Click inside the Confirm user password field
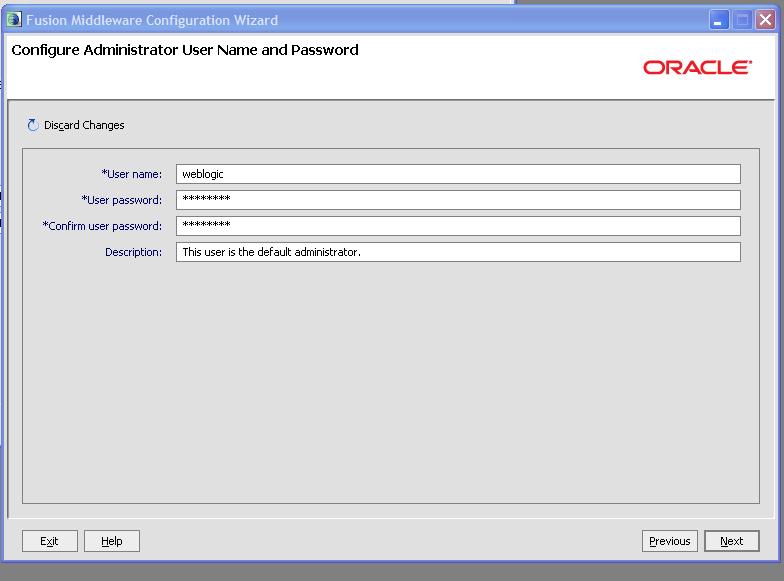784x581 pixels. click(x=458, y=226)
